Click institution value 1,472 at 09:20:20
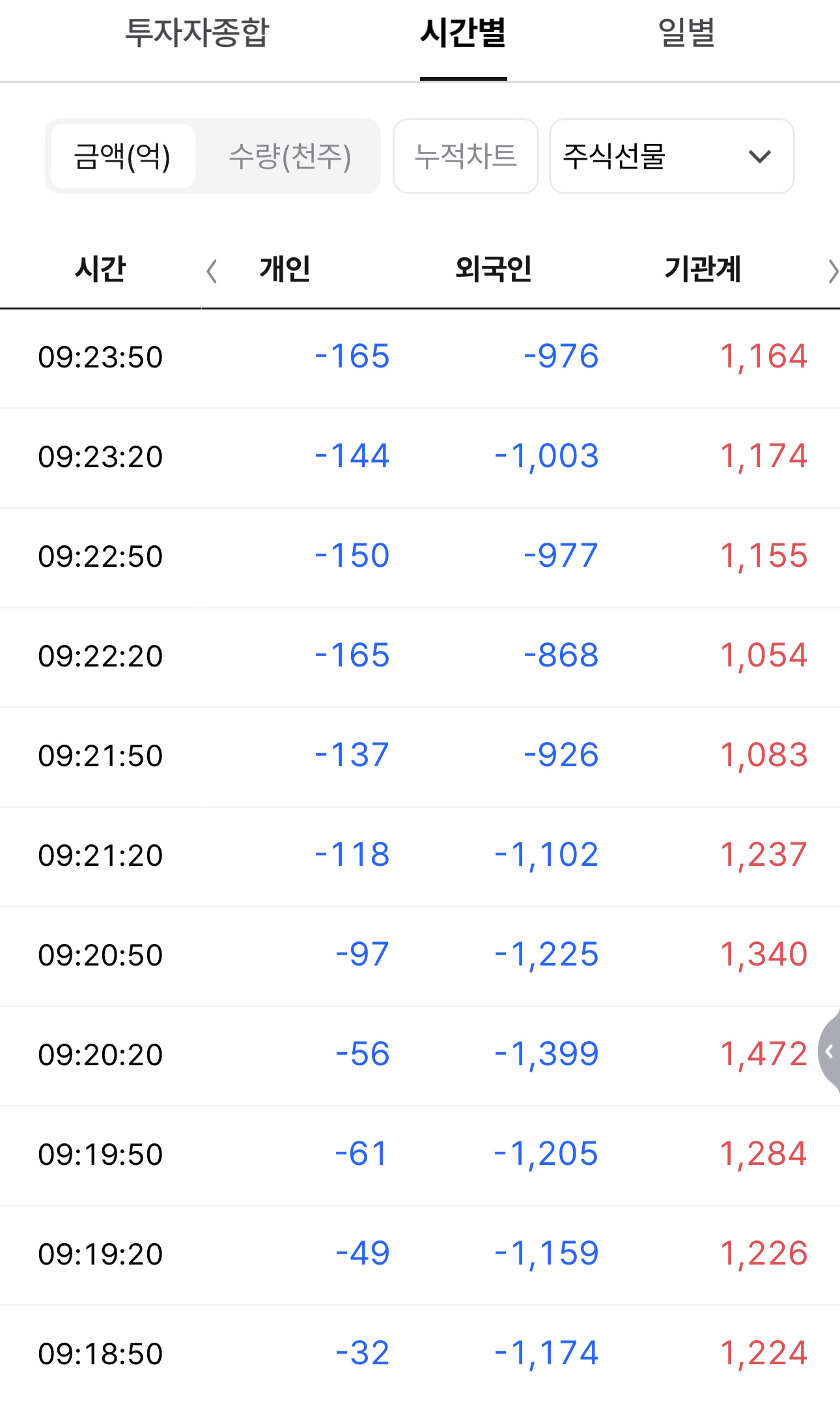This screenshot has height=1402, width=840. [x=764, y=1054]
